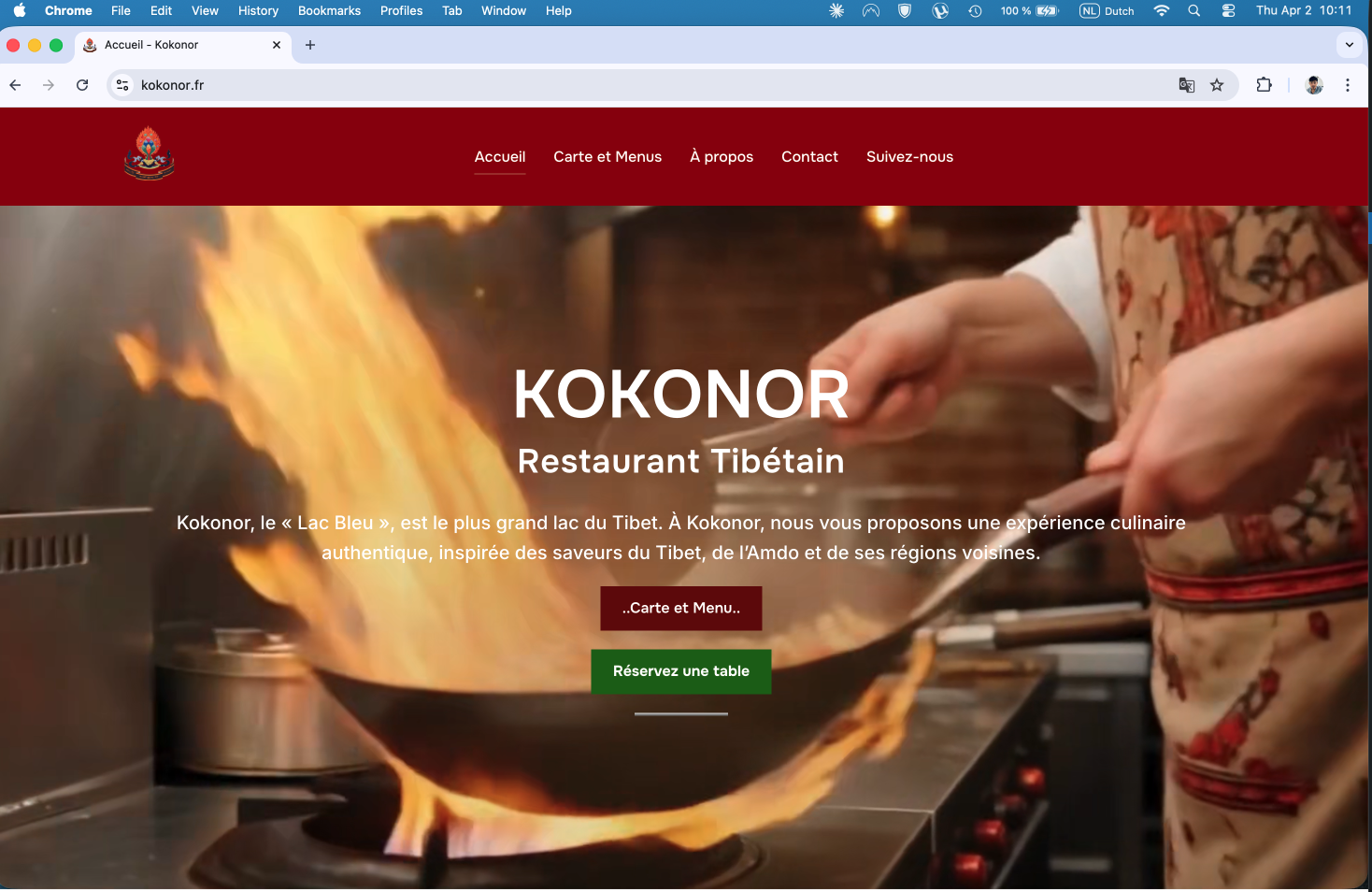
Task: Open the À propos navigation link
Action: click(722, 157)
